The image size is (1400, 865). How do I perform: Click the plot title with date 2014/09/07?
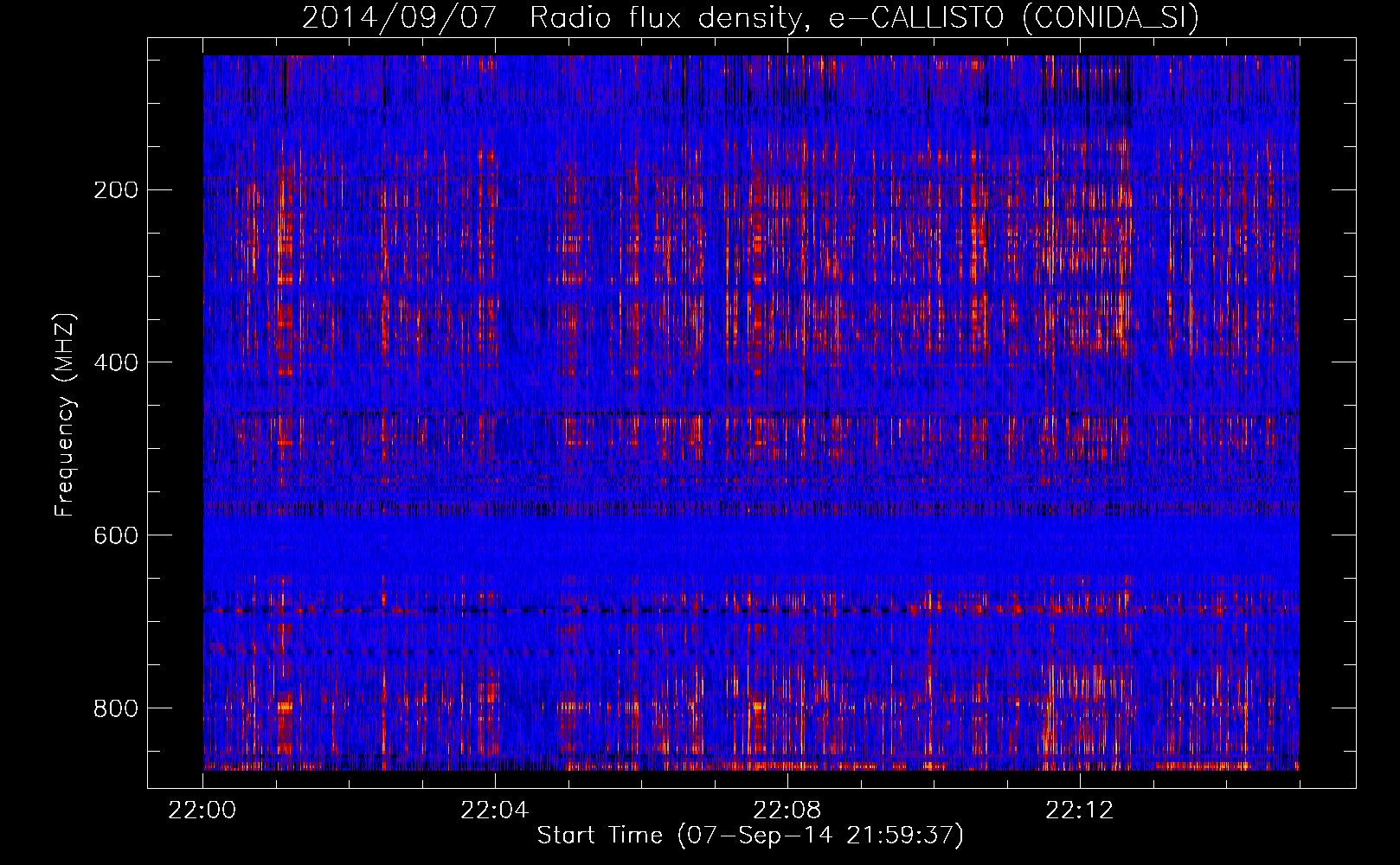click(x=750, y=17)
